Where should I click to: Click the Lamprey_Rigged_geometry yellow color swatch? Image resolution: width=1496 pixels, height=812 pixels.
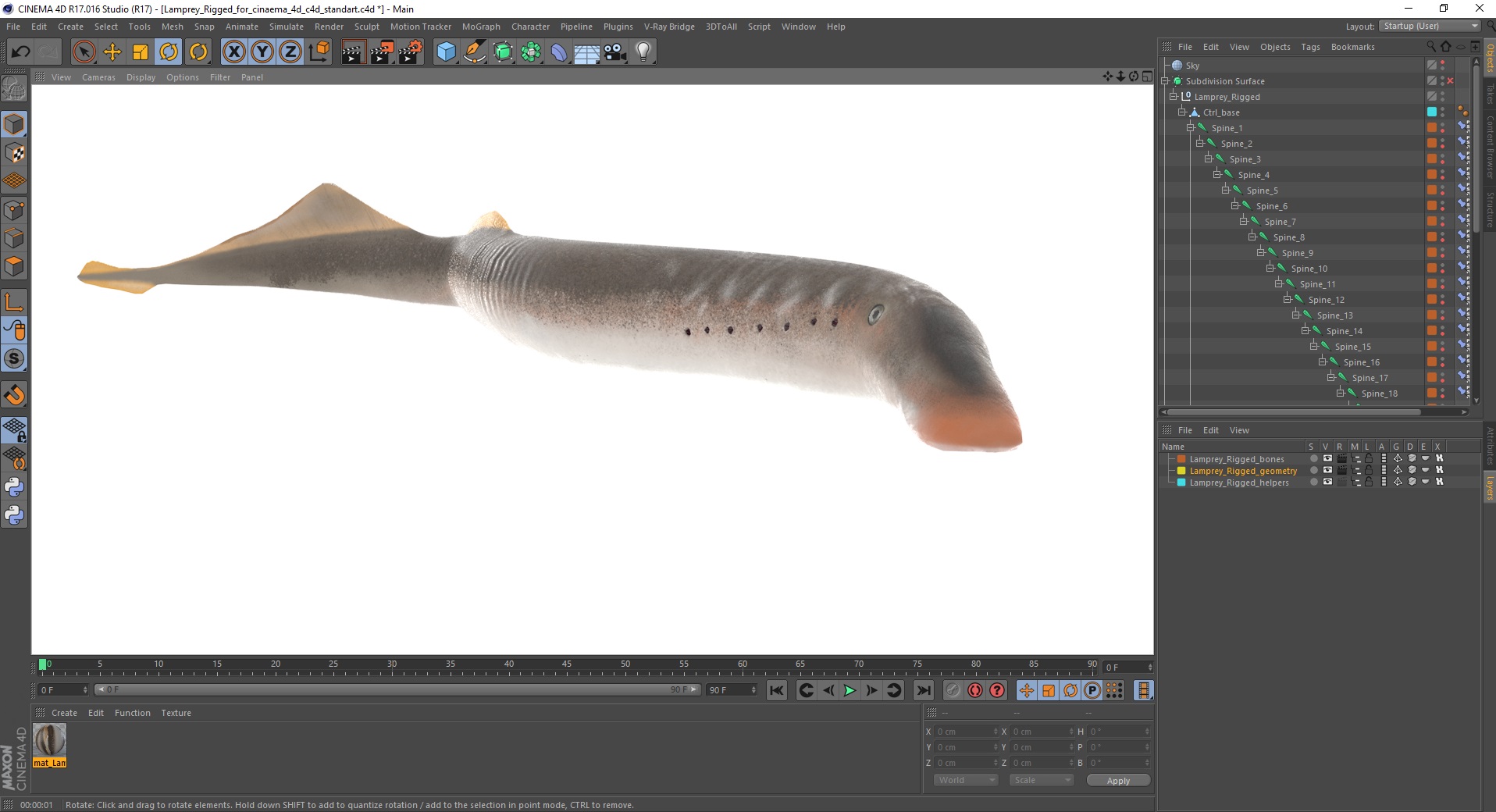1181,471
